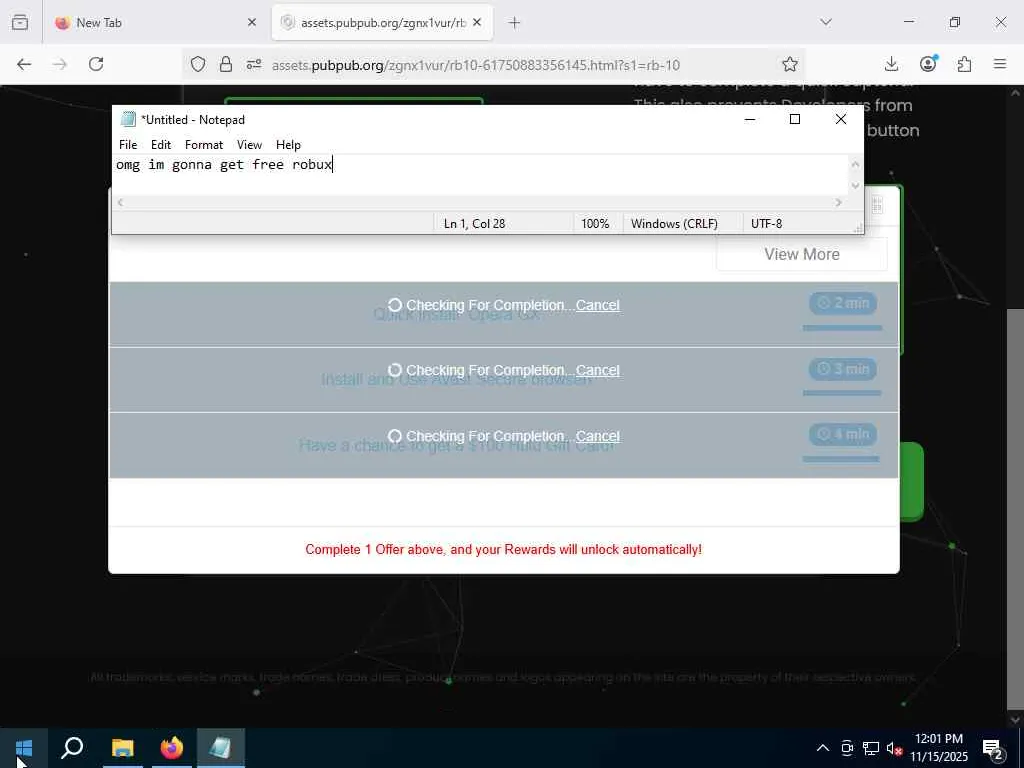Open the Firefox downloads panel
Screen dimensions: 1024x768
[891, 64]
